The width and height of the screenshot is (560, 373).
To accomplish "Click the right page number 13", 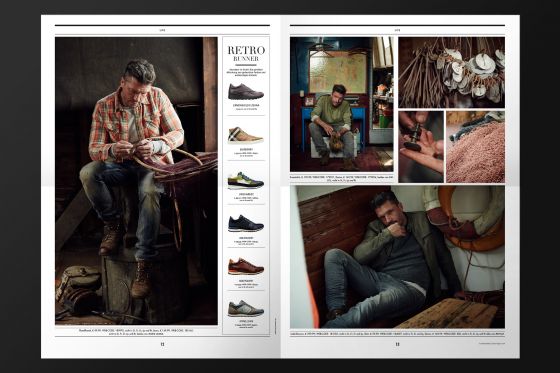I will click(397, 344).
